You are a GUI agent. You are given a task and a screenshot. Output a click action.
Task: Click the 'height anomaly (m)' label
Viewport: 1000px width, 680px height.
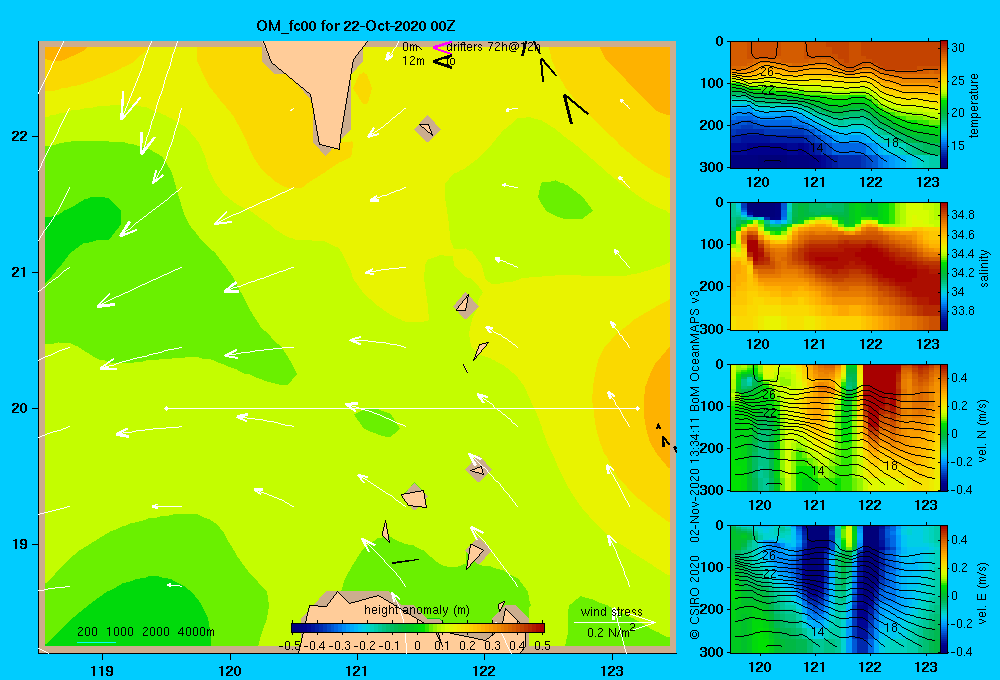[x=417, y=610]
